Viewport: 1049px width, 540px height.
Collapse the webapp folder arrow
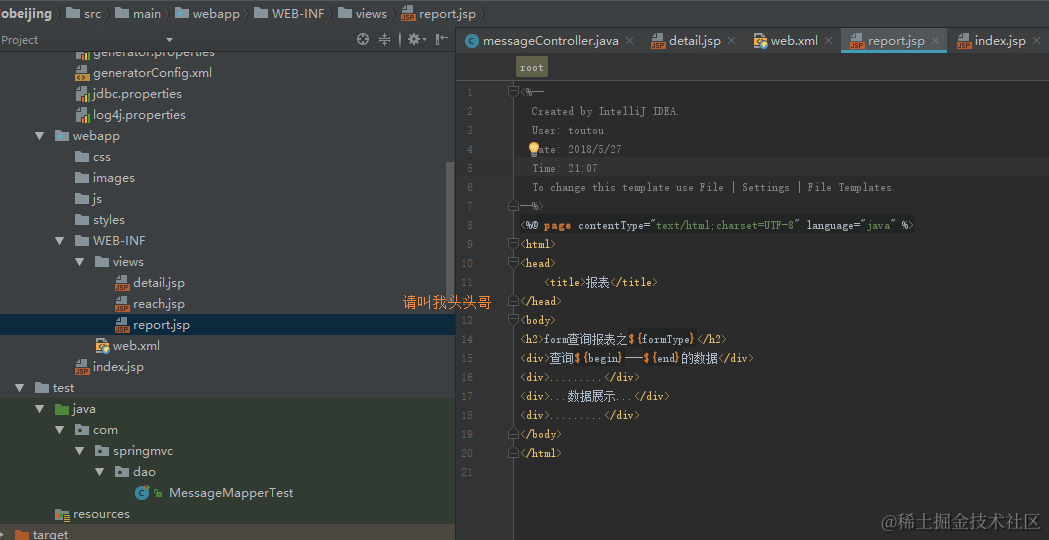(x=40, y=136)
